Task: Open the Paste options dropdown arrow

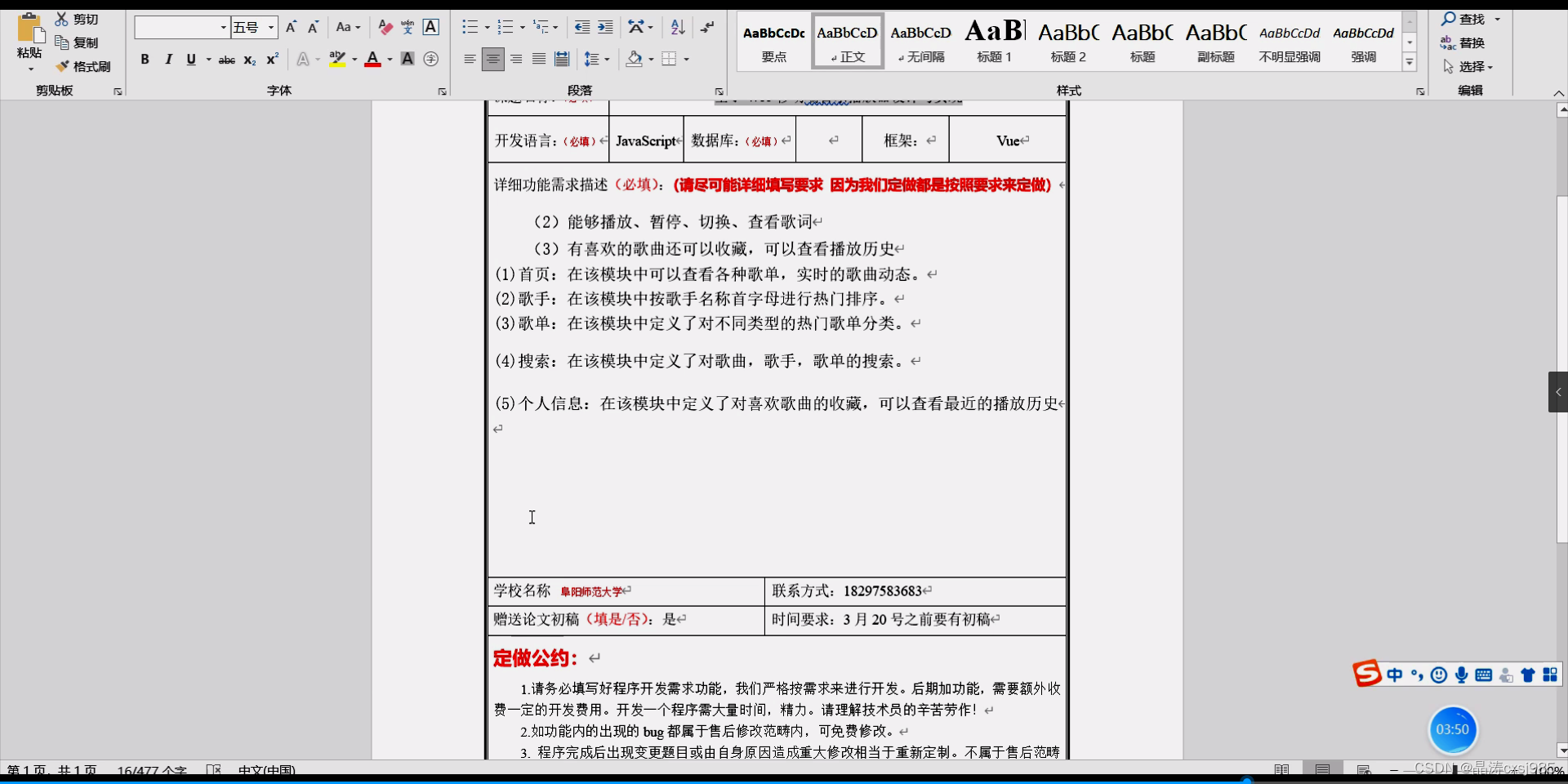Action: click(30, 69)
